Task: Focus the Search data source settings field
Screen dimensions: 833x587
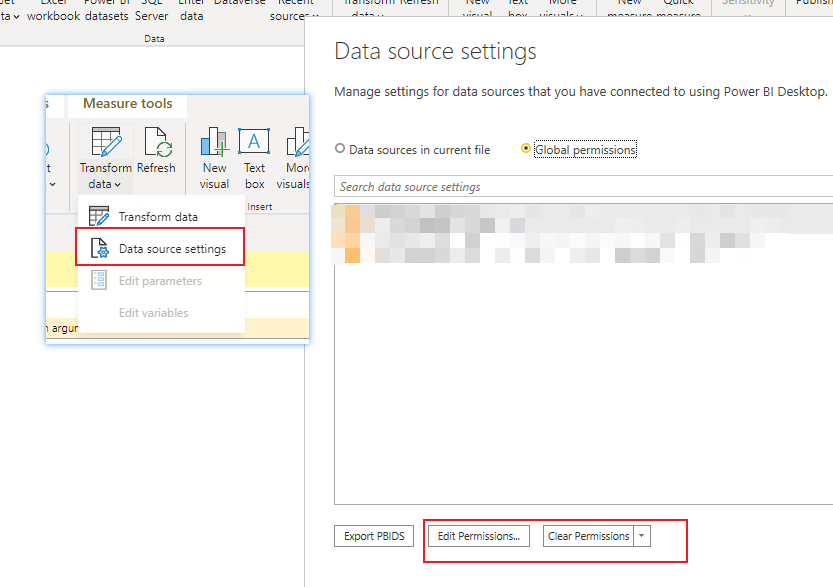Action: 583,186
